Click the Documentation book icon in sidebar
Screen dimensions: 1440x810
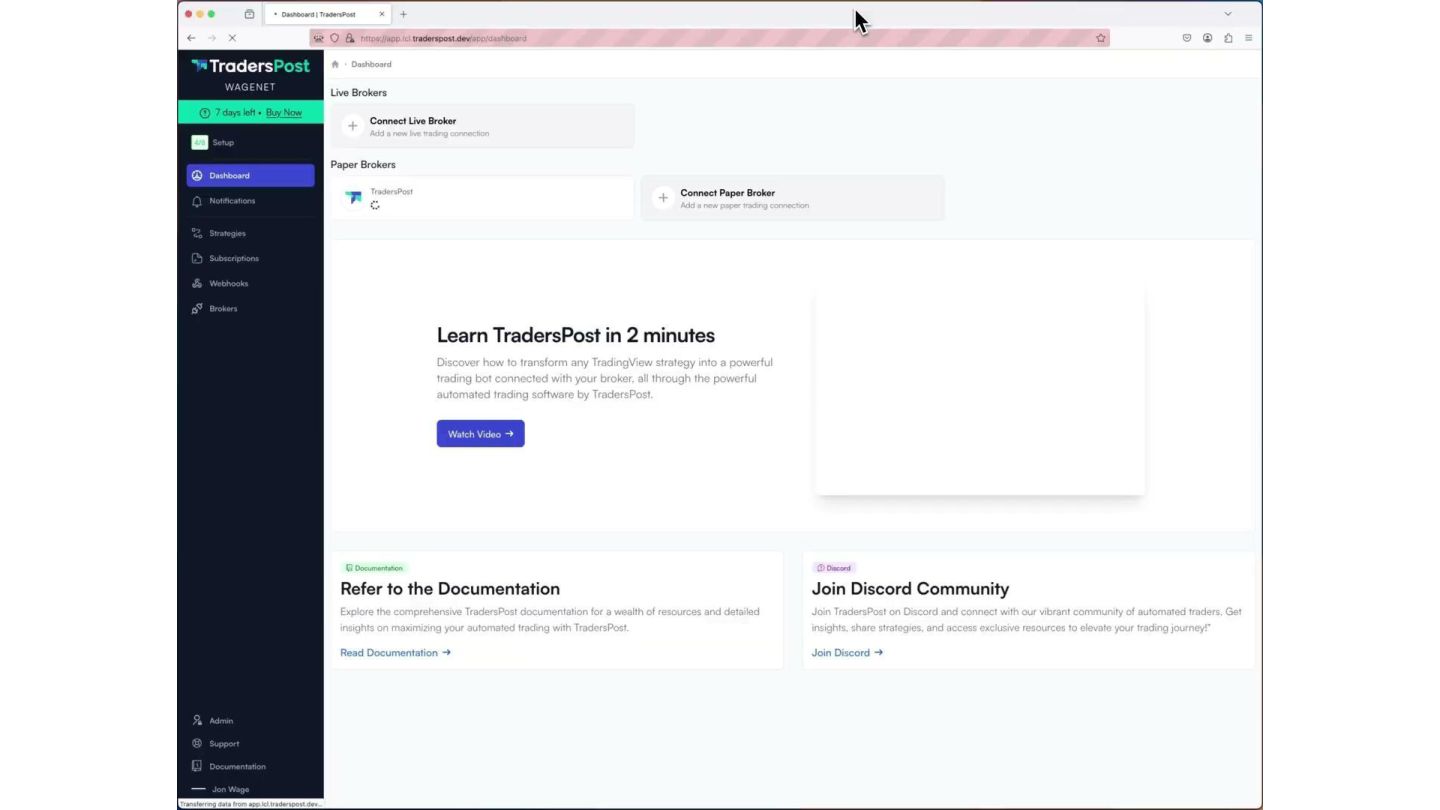(197, 766)
